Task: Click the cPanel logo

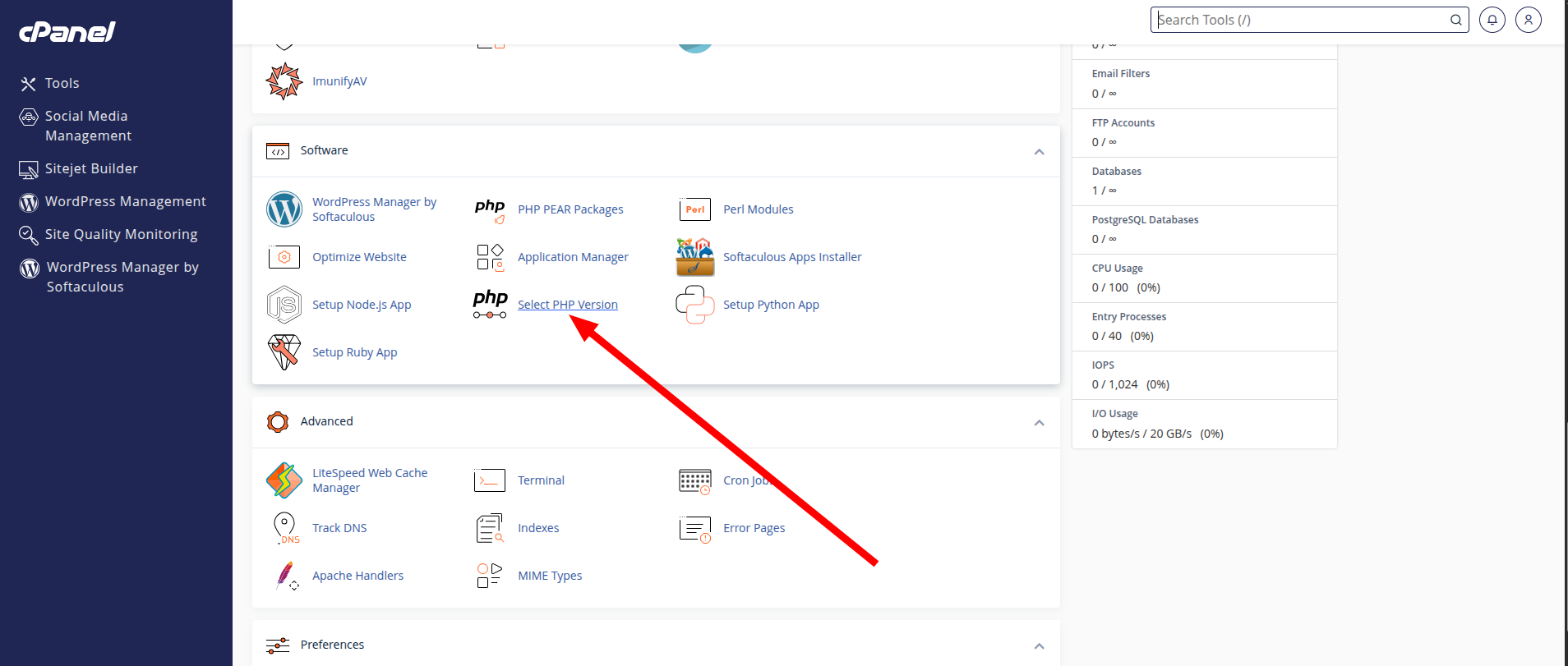Action: (x=67, y=31)
